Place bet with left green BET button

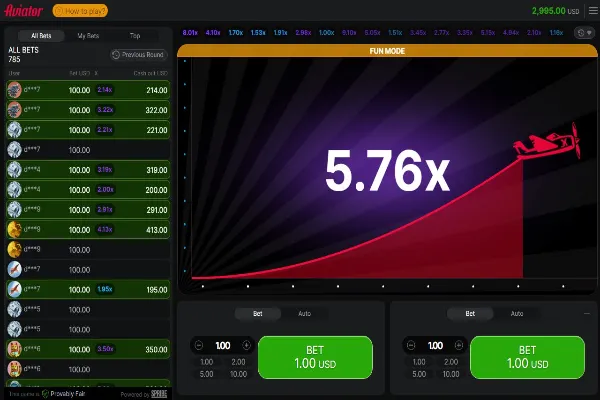[x=315, y=358]
